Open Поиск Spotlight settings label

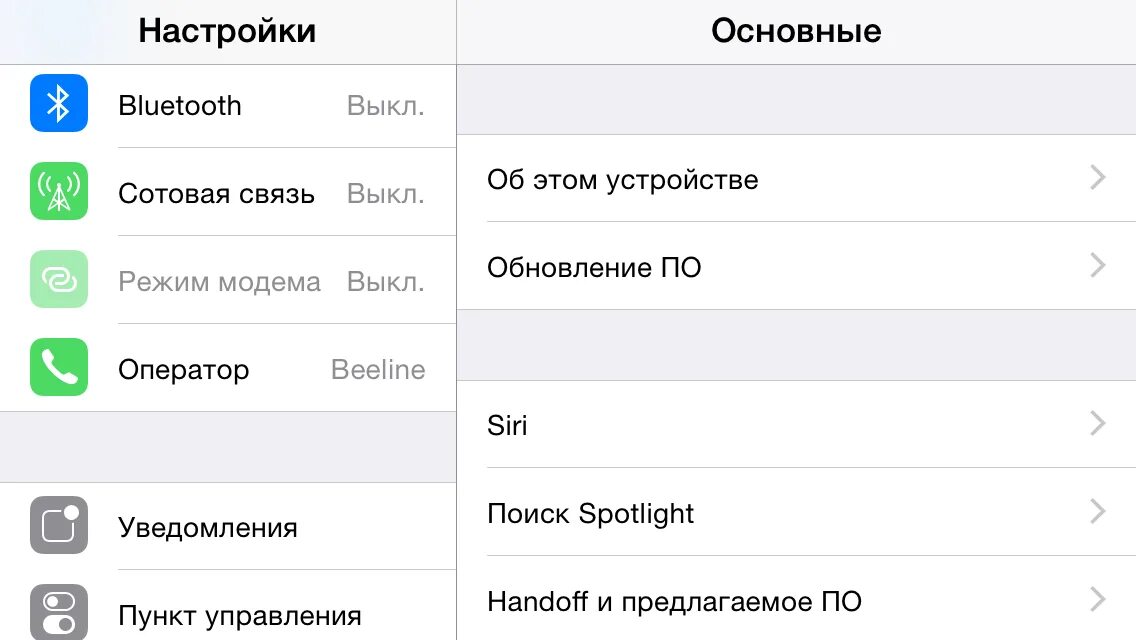click(x=590, y=514)
